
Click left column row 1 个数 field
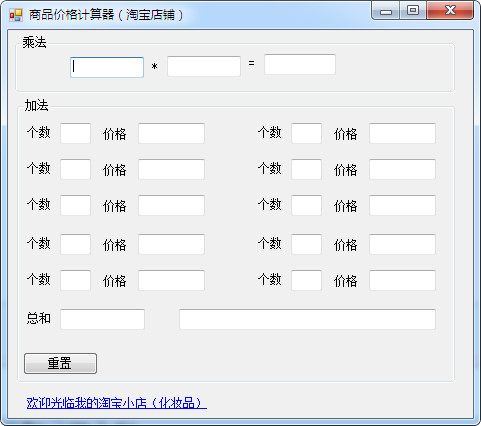[x=75, y=133]
